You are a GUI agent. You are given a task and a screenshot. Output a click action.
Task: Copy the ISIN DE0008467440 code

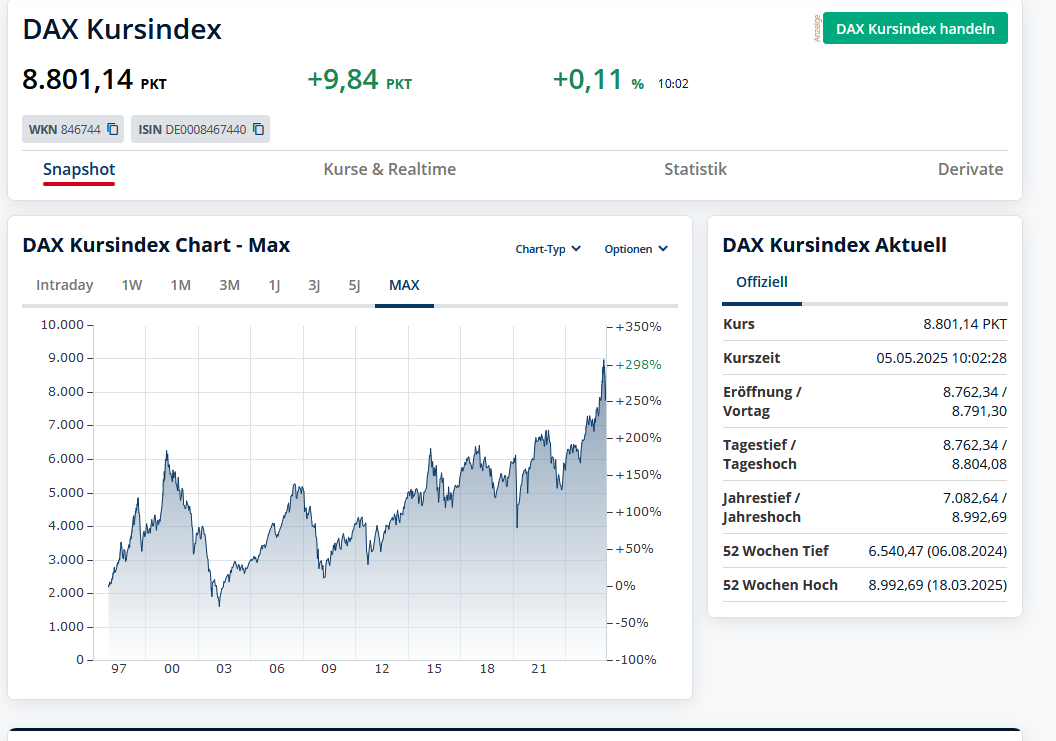pyautogui.click(x=259, y=129)
